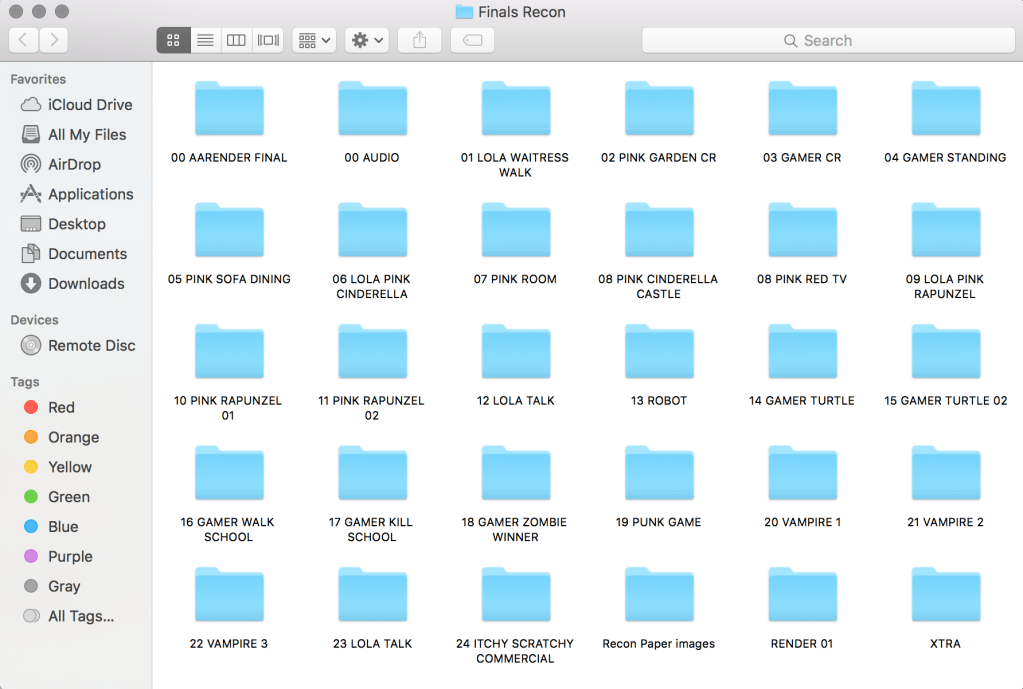Image resolution: width=1023 pixels, height=689 pixels.
Task: Open the Action gear dropdown menu
Action: click(367, 40)
